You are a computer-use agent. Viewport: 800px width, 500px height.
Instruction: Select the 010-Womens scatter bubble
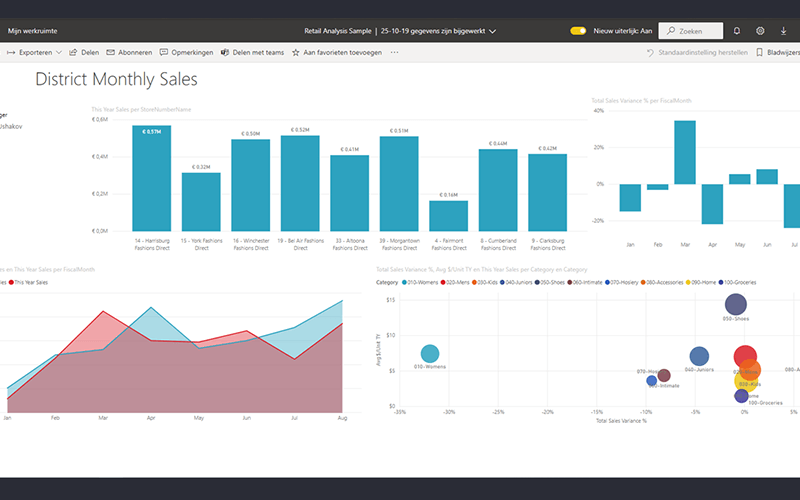point(430,354)
